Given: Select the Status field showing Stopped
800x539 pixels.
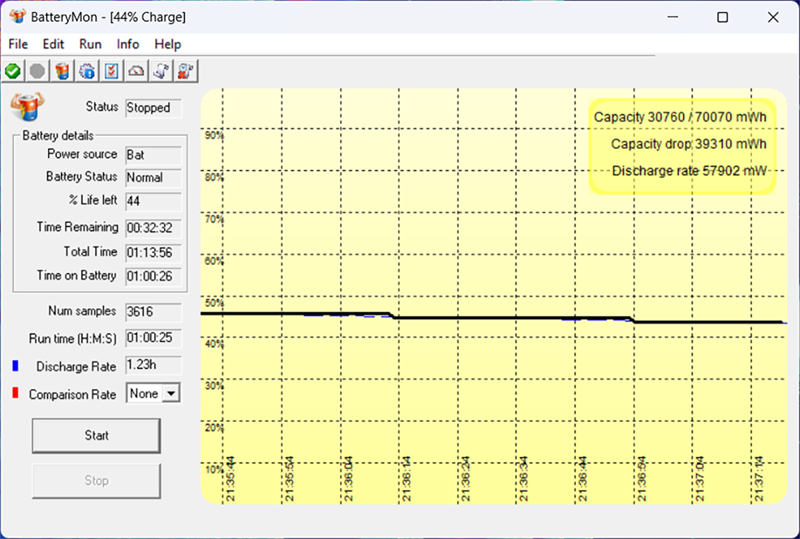Looking at the screenshot, I should click(x=153, y=108).
